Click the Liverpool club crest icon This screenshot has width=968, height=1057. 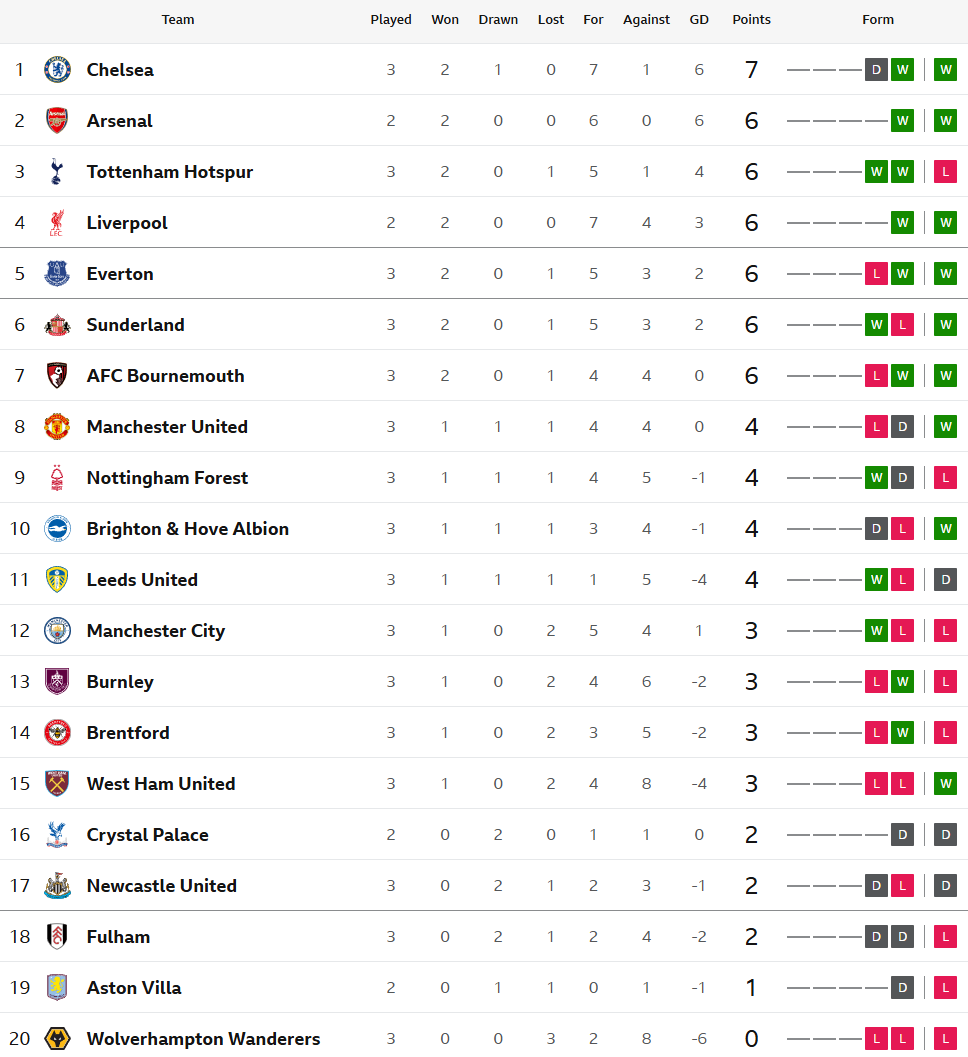(57, 222)
